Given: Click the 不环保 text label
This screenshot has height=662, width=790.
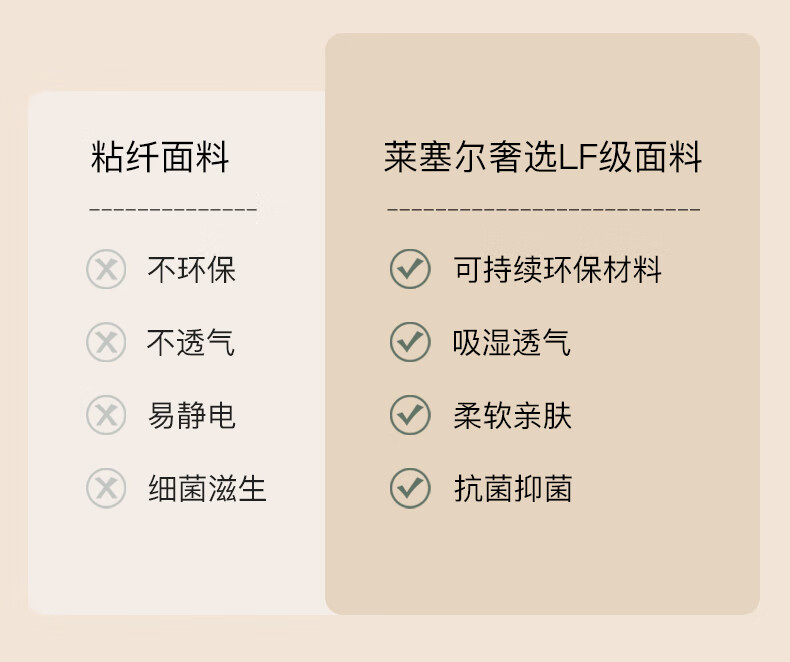Looking at the screenshot, I should click(x=192, y=270).
